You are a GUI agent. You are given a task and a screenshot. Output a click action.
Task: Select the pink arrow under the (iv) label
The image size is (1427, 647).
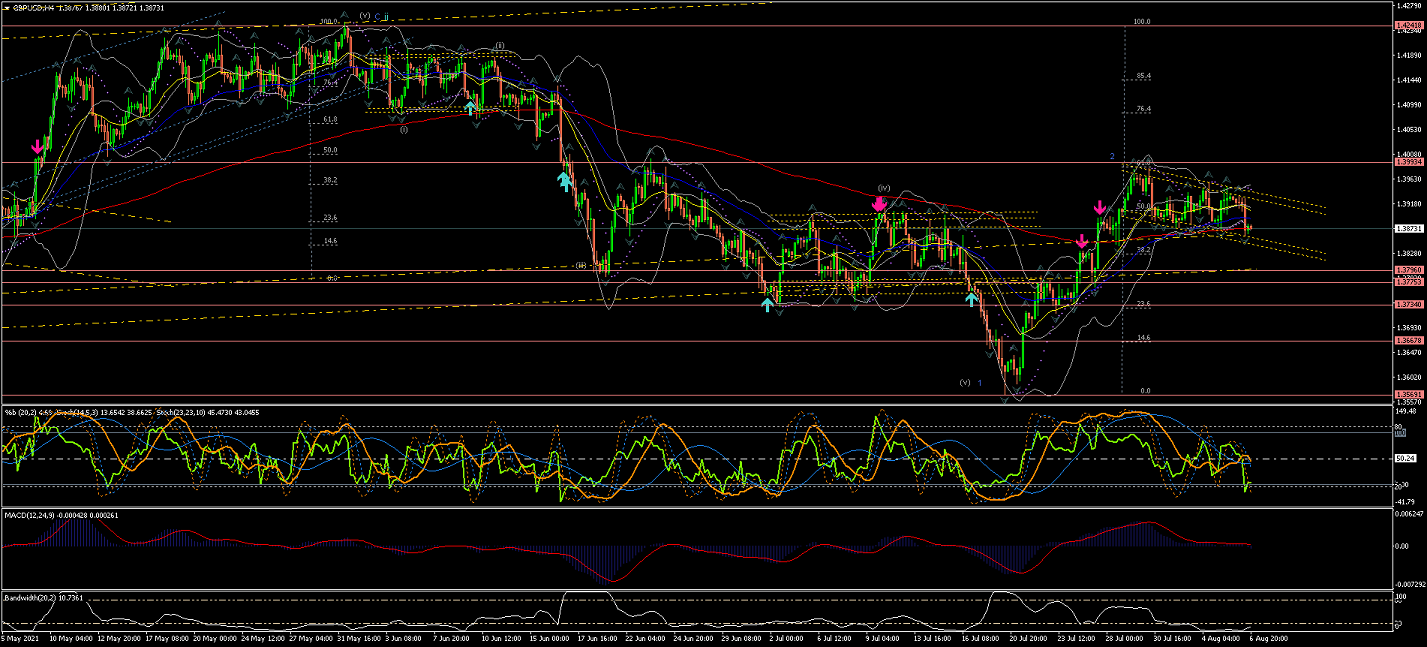click(880, 204)
